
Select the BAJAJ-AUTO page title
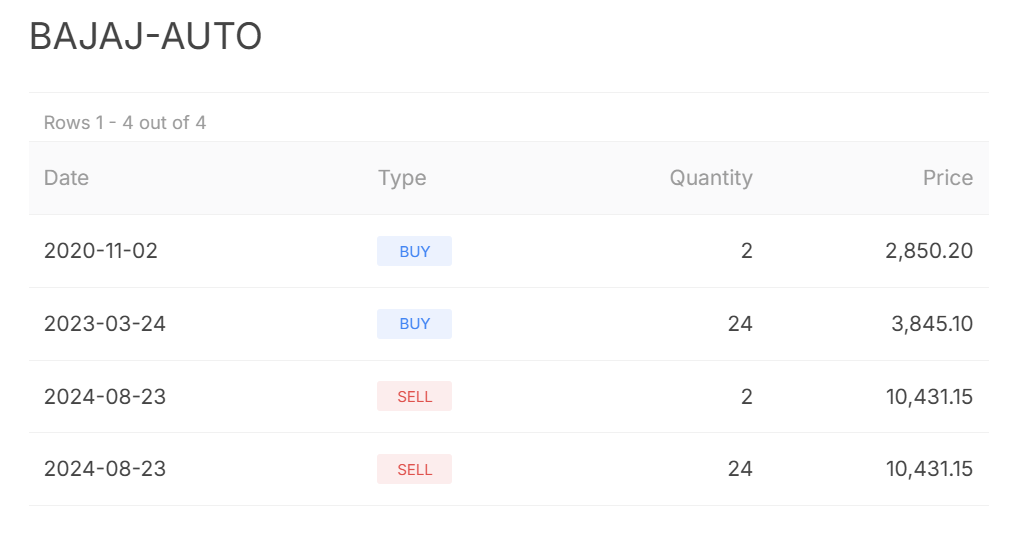point(146,37)
